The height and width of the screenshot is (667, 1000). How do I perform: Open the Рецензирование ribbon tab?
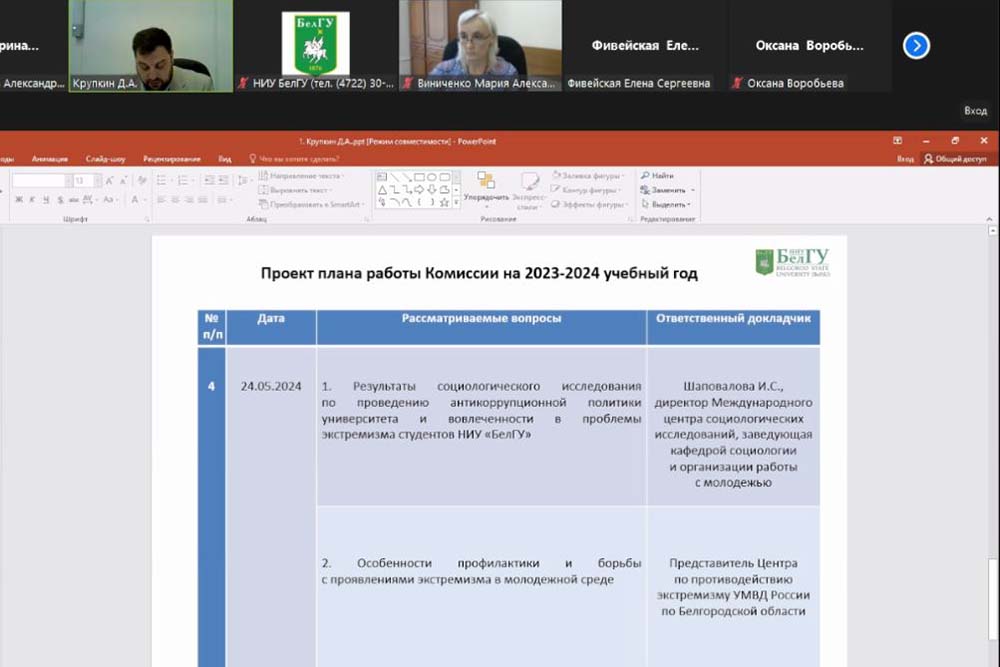[x=171, y=159]
